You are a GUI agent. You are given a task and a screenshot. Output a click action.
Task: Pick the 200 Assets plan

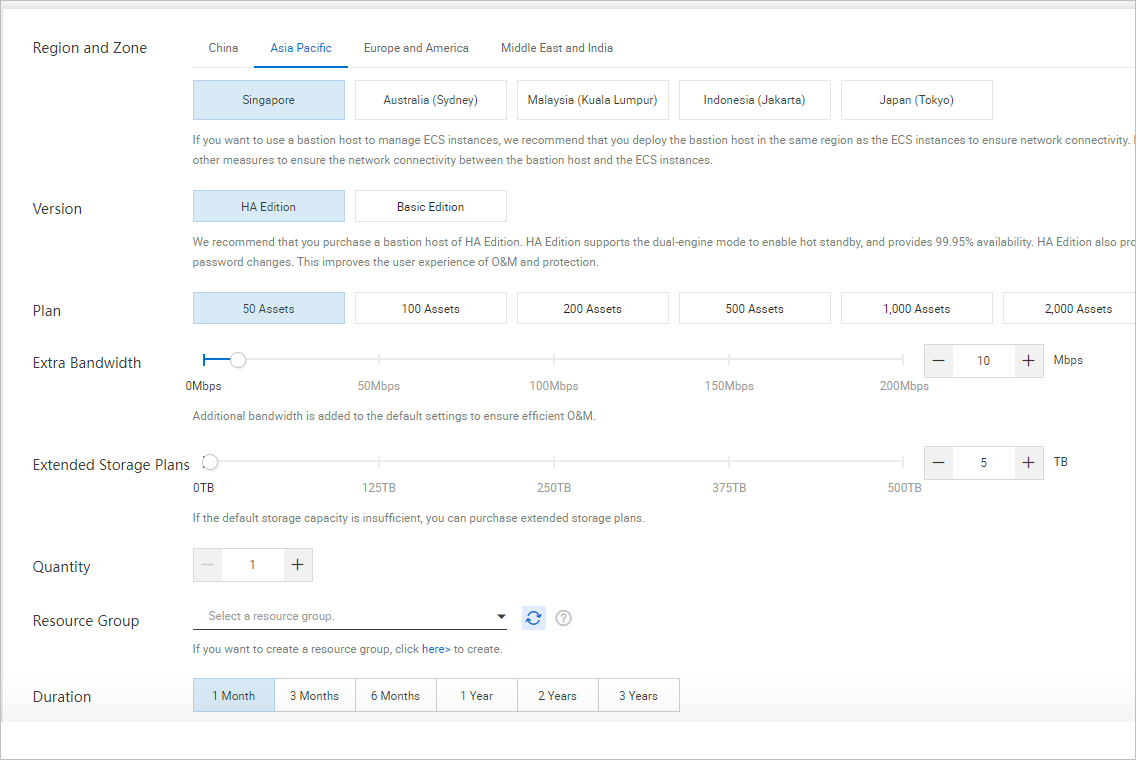point(593,309)
